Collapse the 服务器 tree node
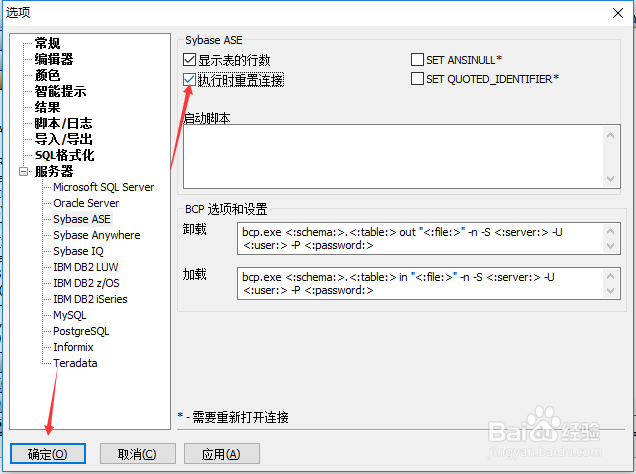The width and height of the screenshot is (636, 474). [24, 172]
